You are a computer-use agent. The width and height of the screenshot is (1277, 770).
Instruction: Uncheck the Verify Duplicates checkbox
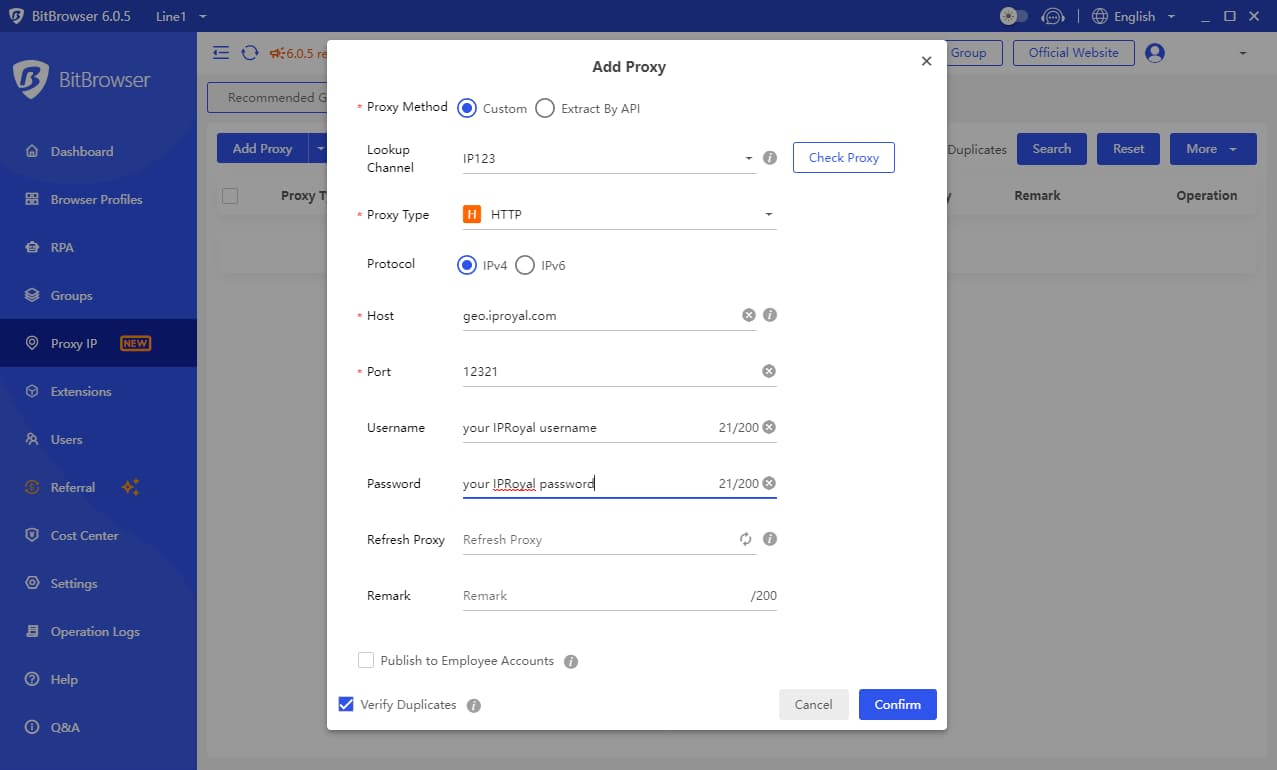[346, 704]
